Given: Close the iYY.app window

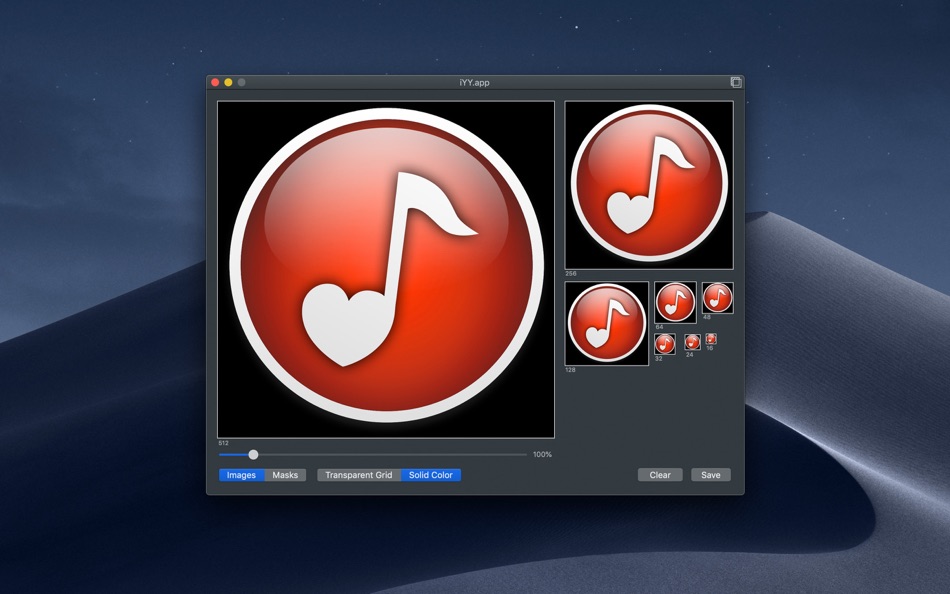Looking at the screenshot, I should [215, 82].
